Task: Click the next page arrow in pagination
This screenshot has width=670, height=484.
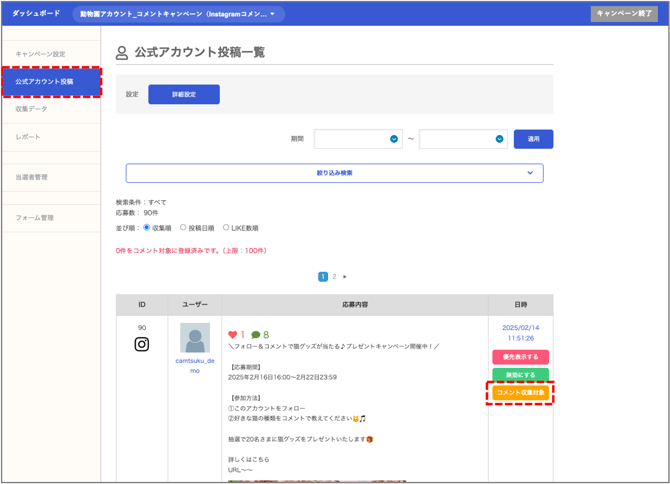Action: click(346, 276)
